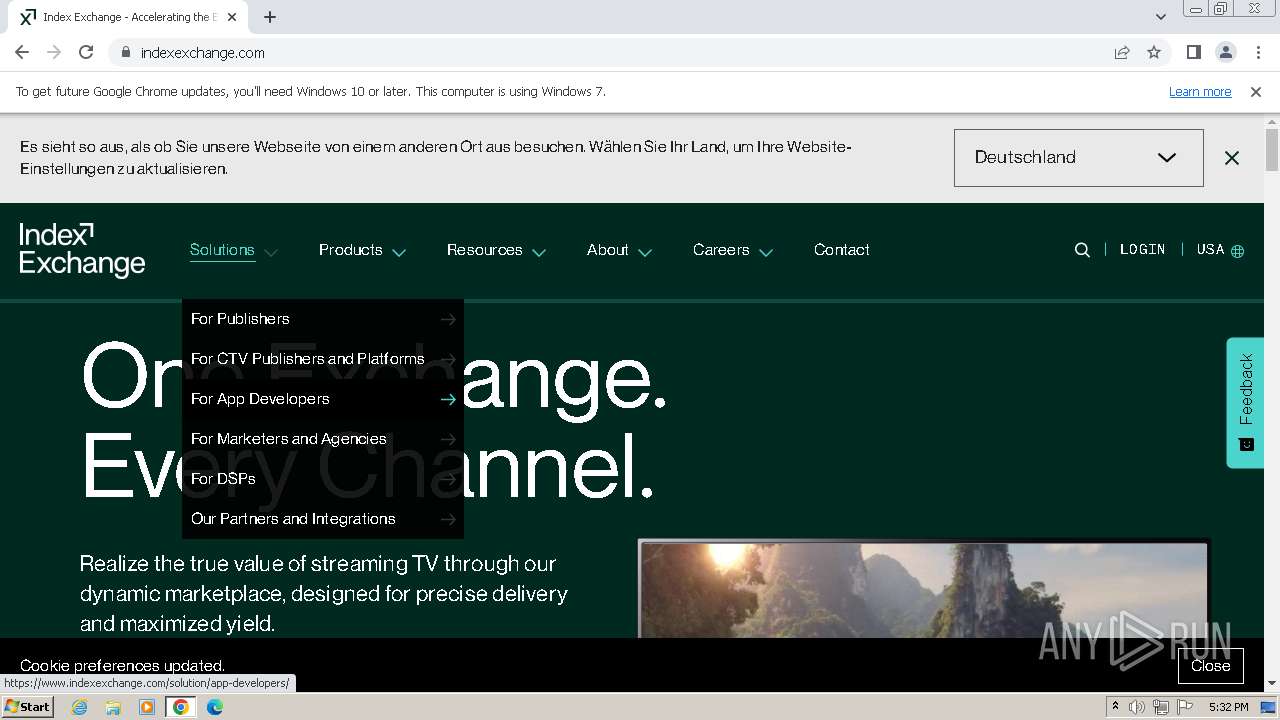Open Chrome's three-dot menu
Image resolution: width=1280 pixels, height=720 pixels.
[x=1257, y=52]
